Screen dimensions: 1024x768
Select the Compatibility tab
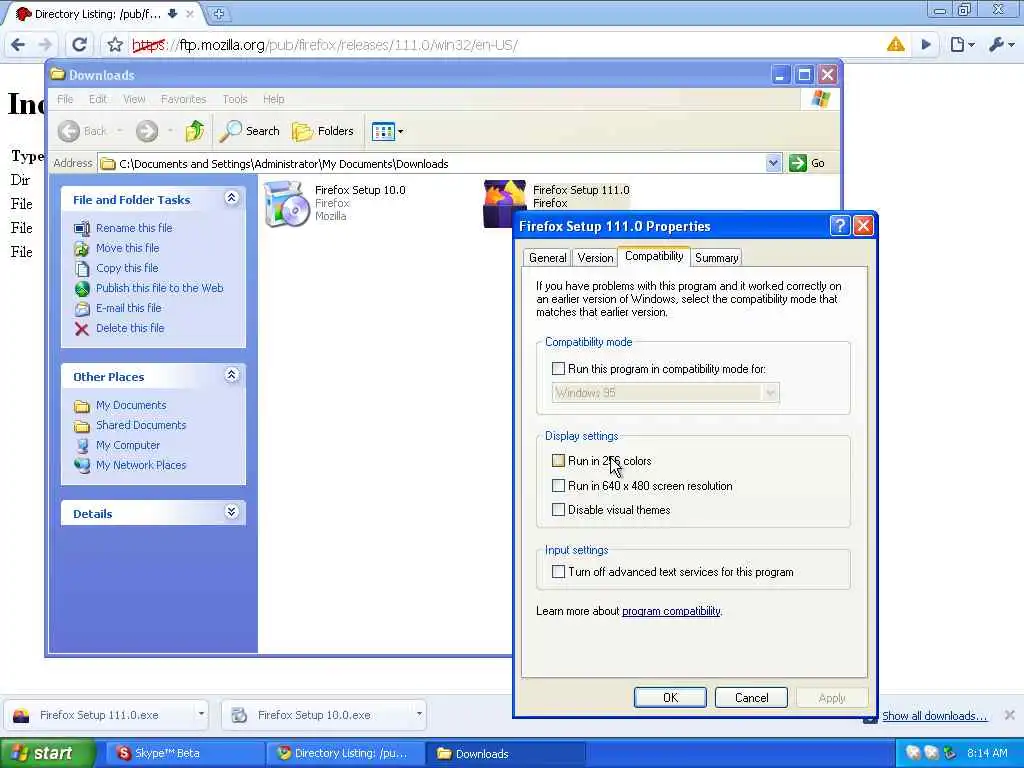tap(654, 256)
